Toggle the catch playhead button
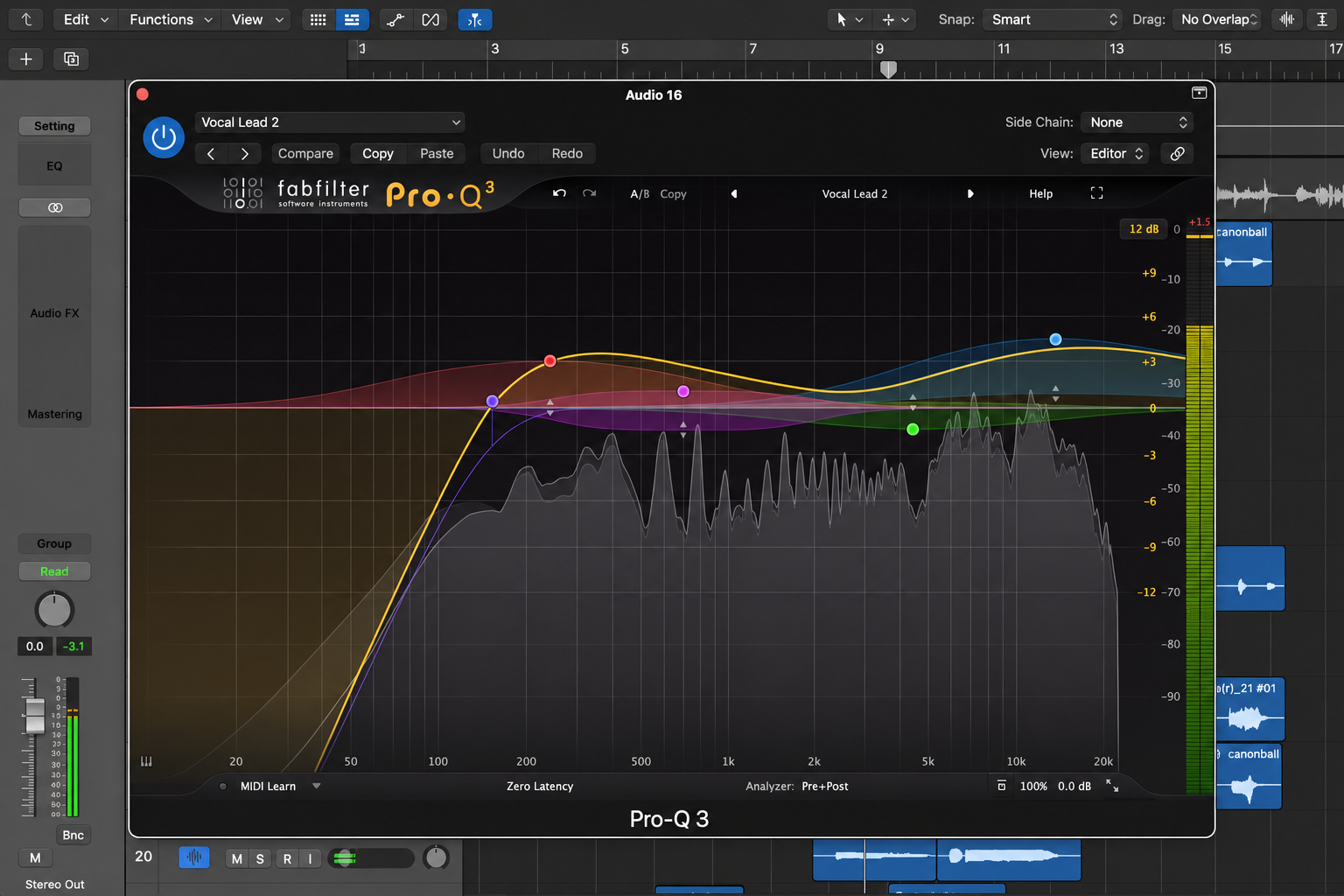The image size is (1344, 896). coord(475,19)
